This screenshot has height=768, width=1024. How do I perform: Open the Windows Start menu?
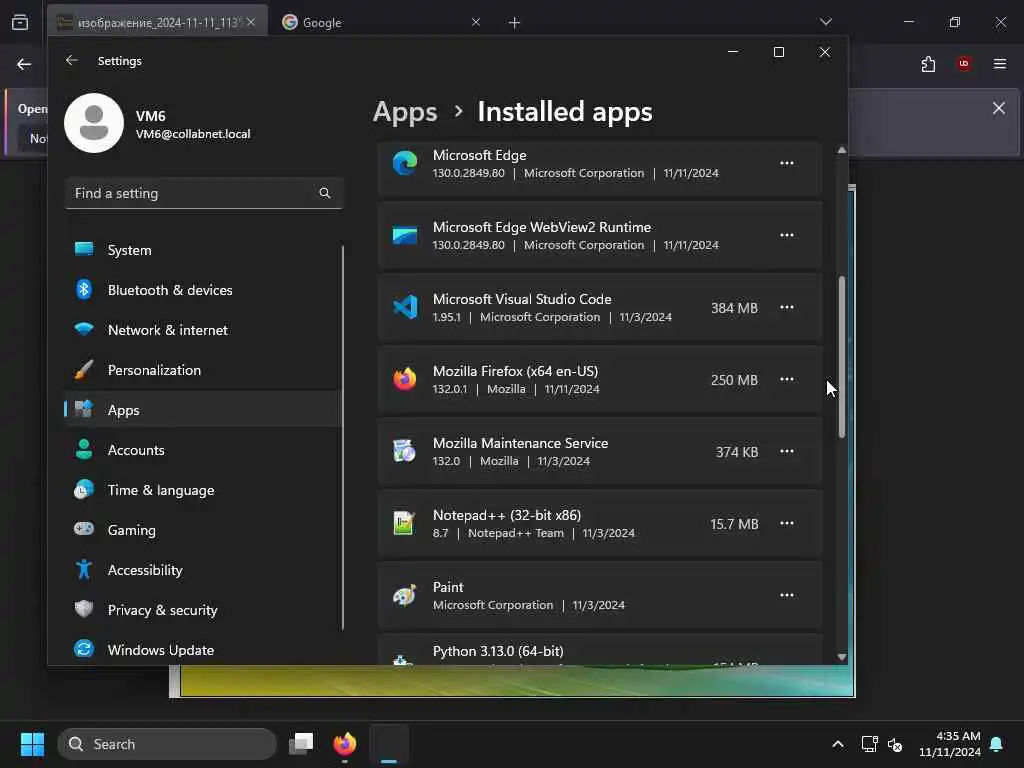32,744
